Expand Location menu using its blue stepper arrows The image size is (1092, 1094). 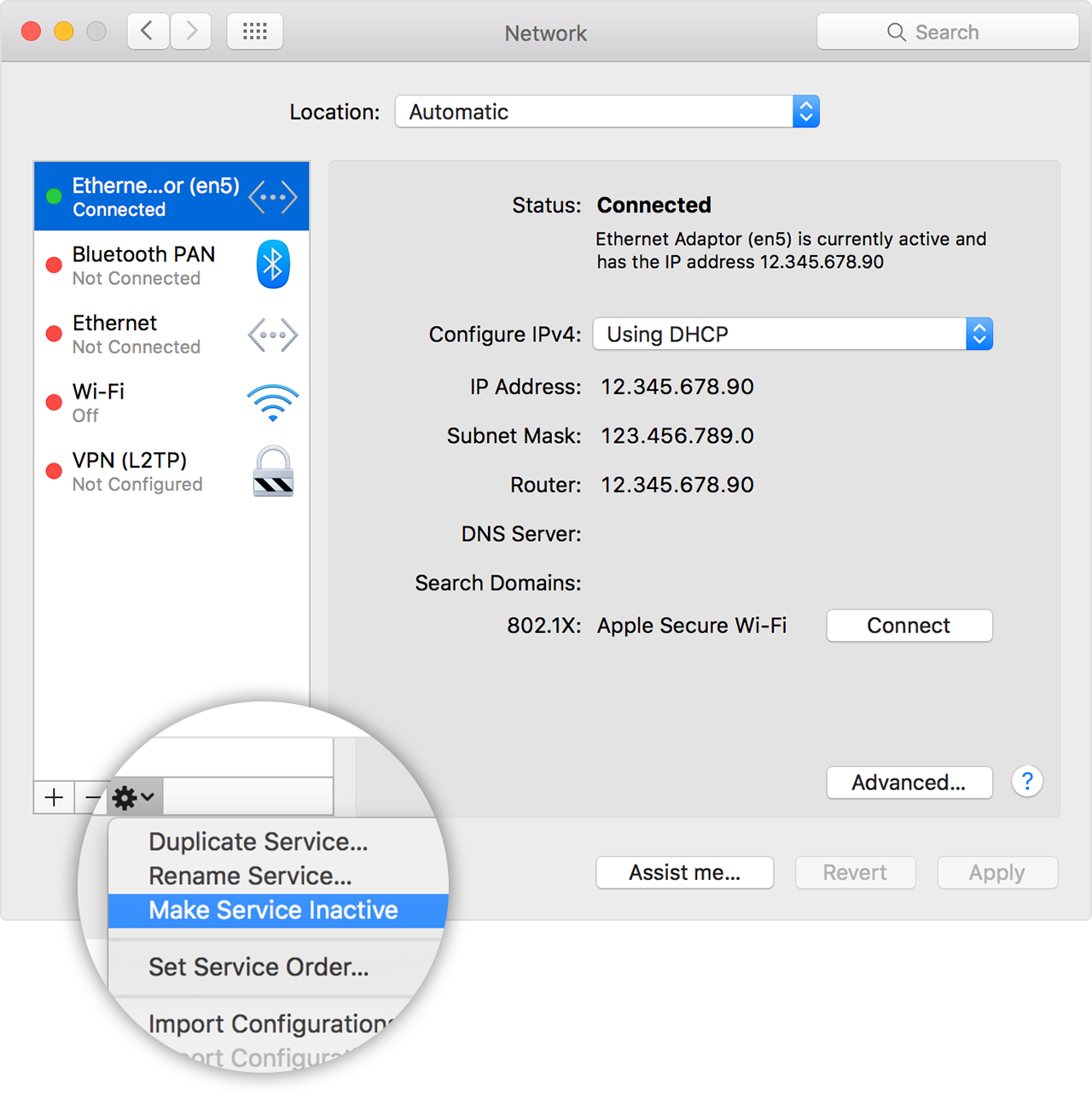(806, 112)
